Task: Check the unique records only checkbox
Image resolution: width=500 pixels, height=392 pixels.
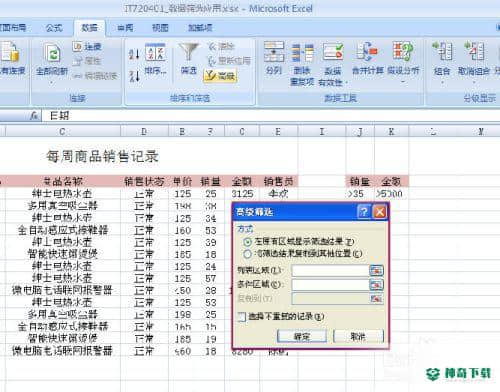Action: point(242,317)
